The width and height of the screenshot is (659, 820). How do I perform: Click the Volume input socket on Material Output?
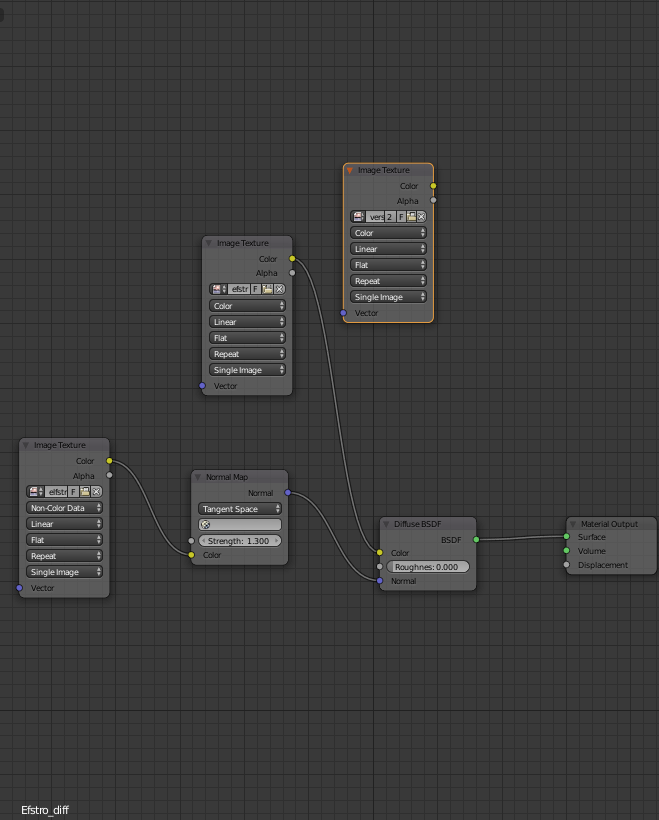click(x=566, y=551)
